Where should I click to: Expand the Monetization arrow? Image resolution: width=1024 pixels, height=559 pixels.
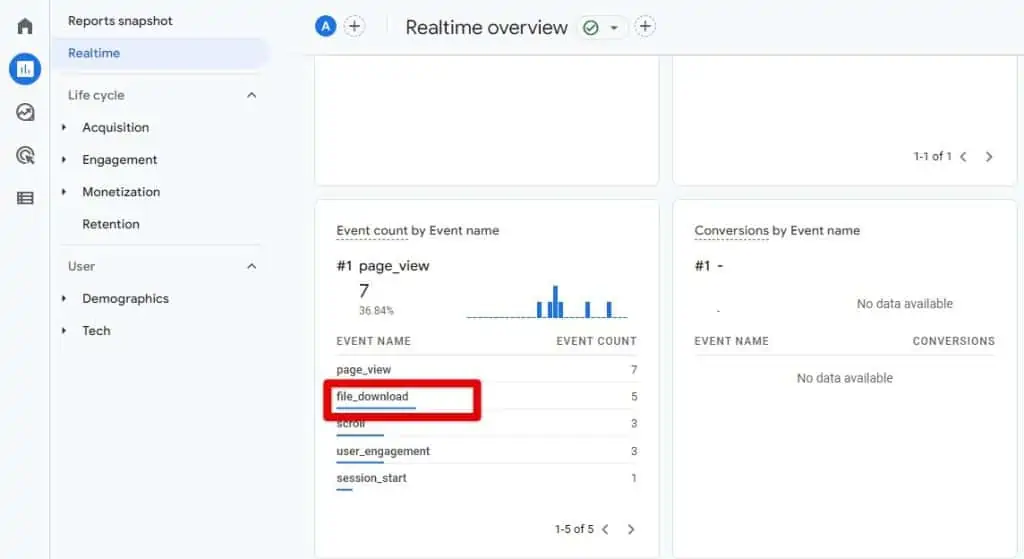(x=64, y=191)
